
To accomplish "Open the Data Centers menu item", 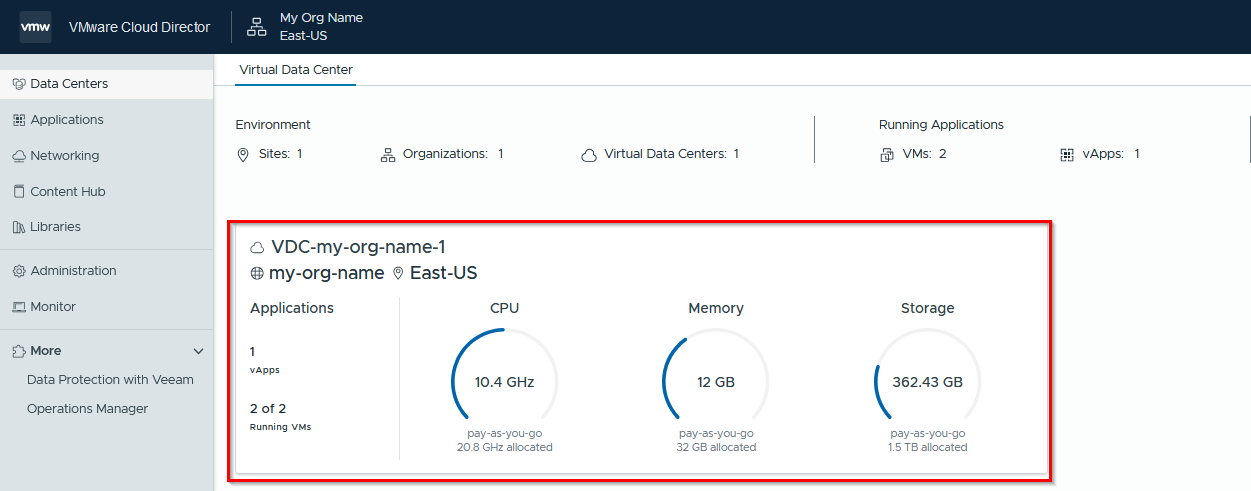I will (107, 84).
